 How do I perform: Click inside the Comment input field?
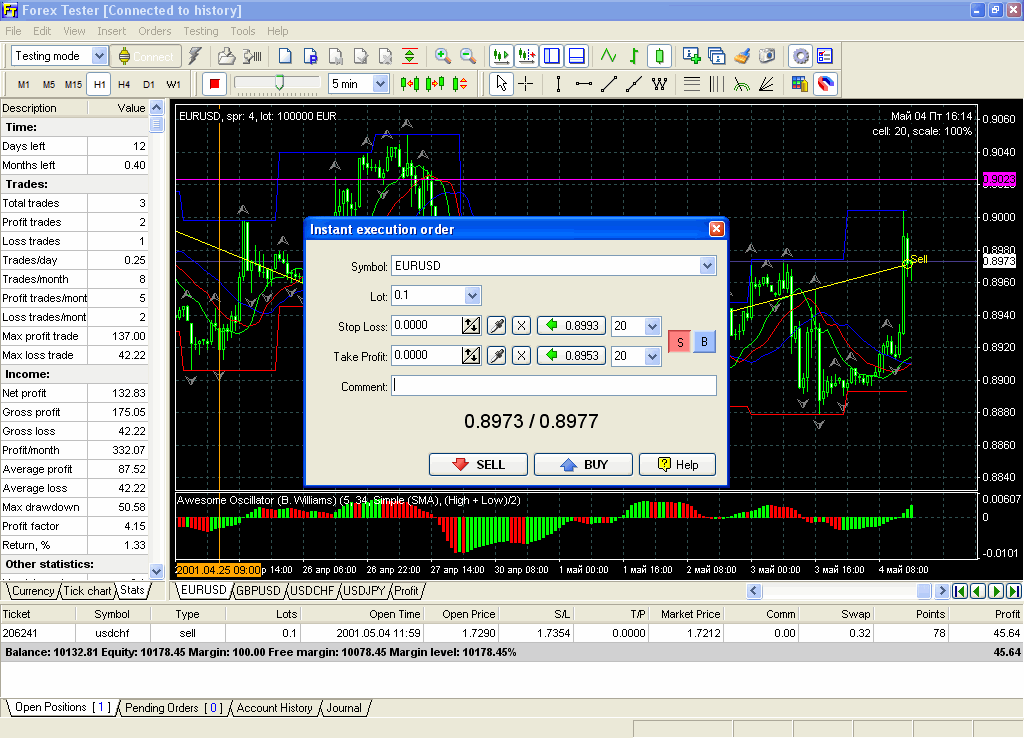tap(553, 386)
